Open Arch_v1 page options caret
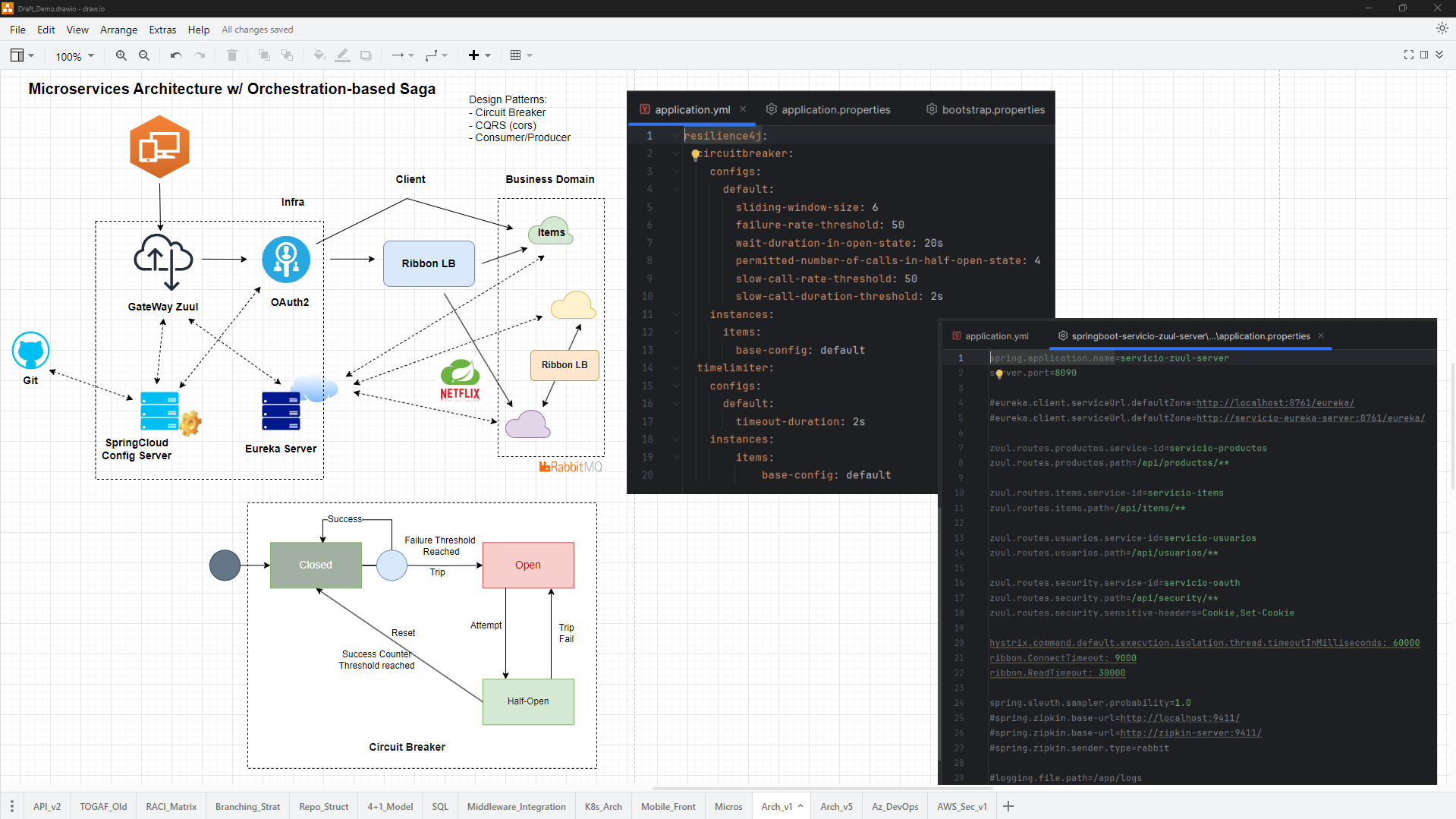The height and width of the screenshot is (819, 1456). [800, 806]
